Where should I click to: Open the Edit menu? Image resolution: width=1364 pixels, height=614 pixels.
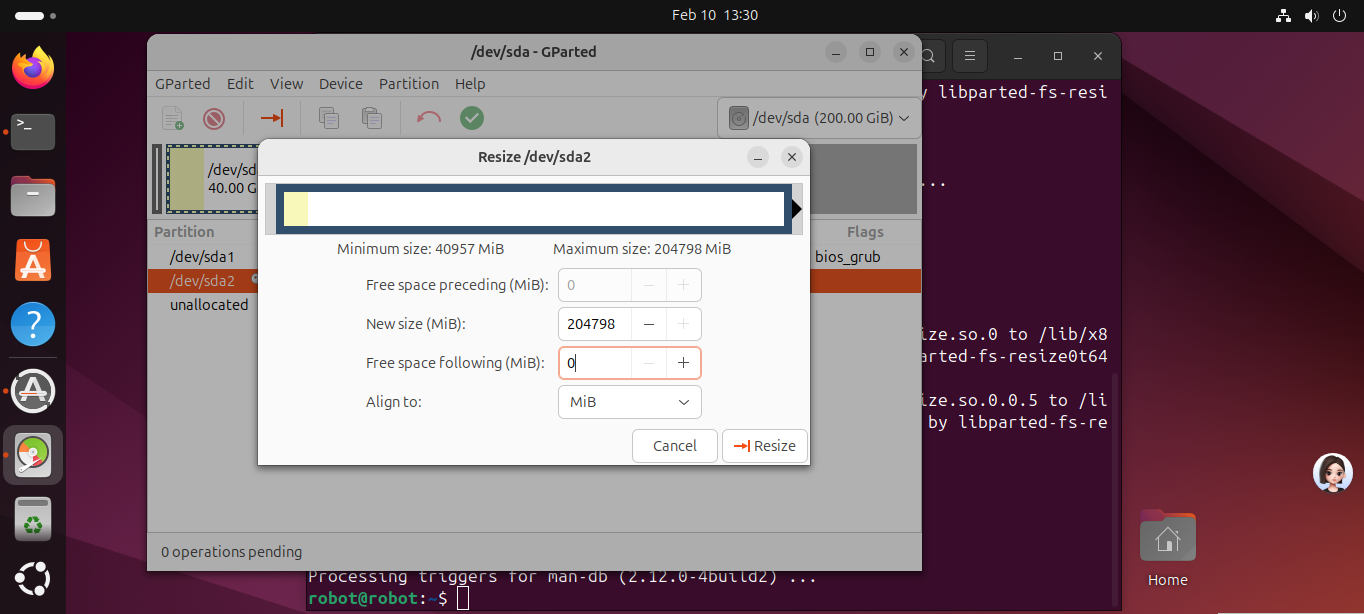click(240, 84)
